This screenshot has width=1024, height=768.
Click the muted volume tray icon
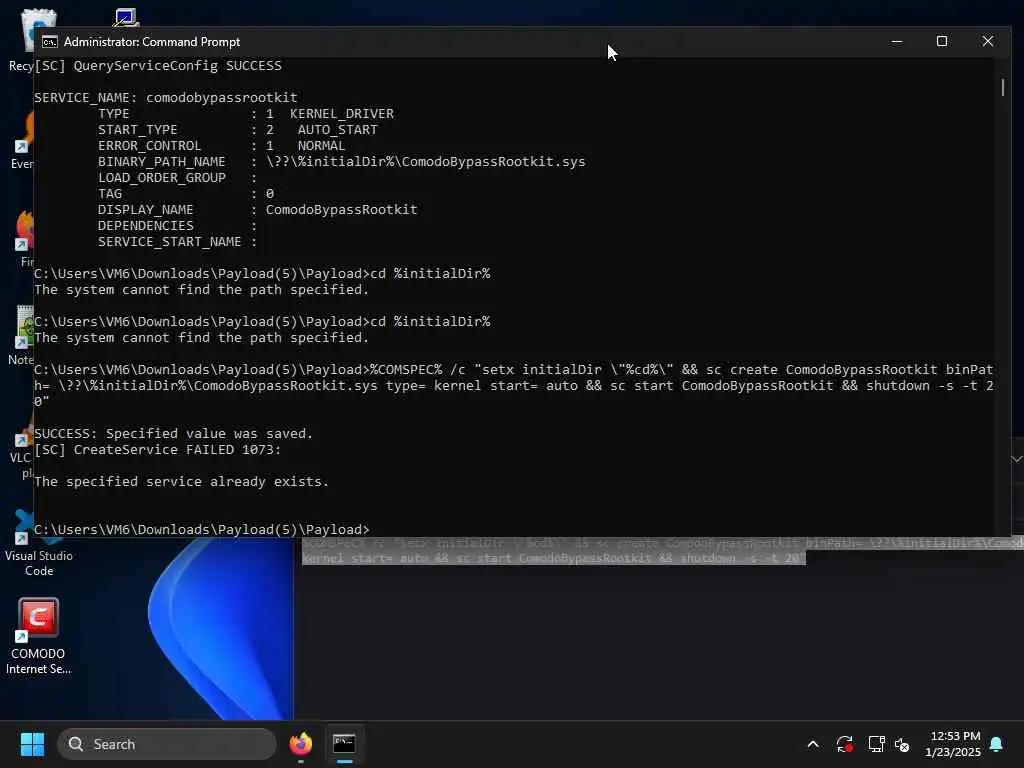point(902,744)
